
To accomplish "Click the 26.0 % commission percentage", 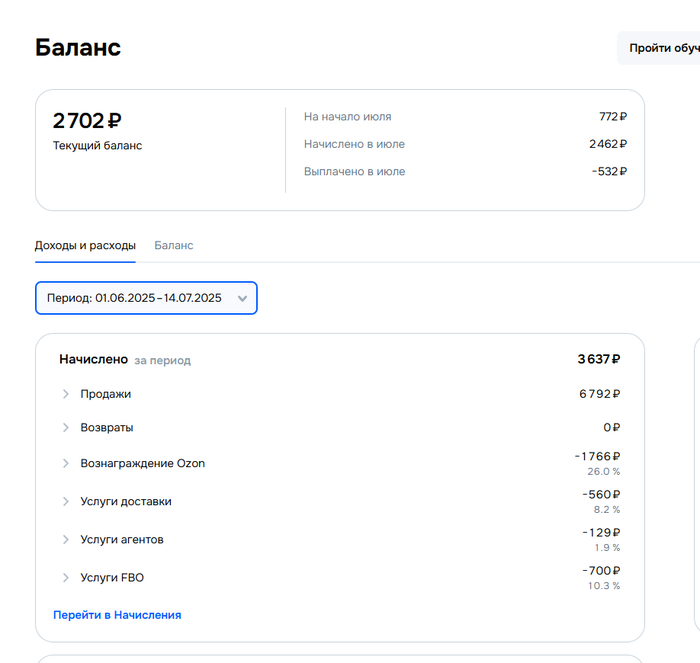I will pyautogui.click(x=604, y=470).
